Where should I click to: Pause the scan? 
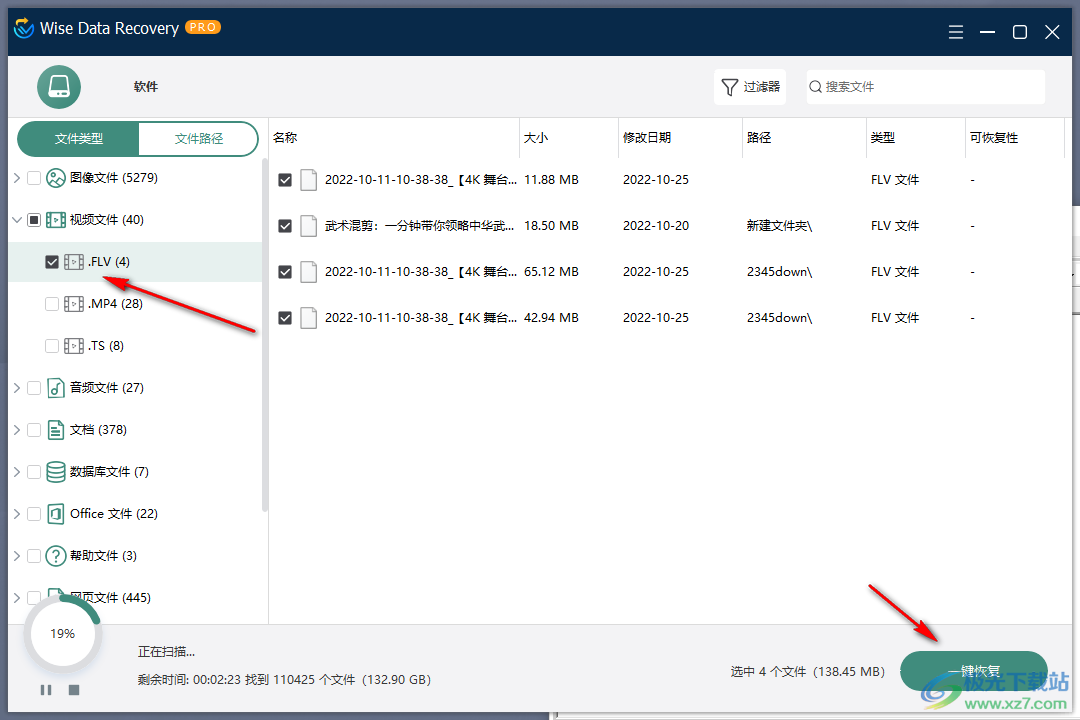tap(46, 690)
